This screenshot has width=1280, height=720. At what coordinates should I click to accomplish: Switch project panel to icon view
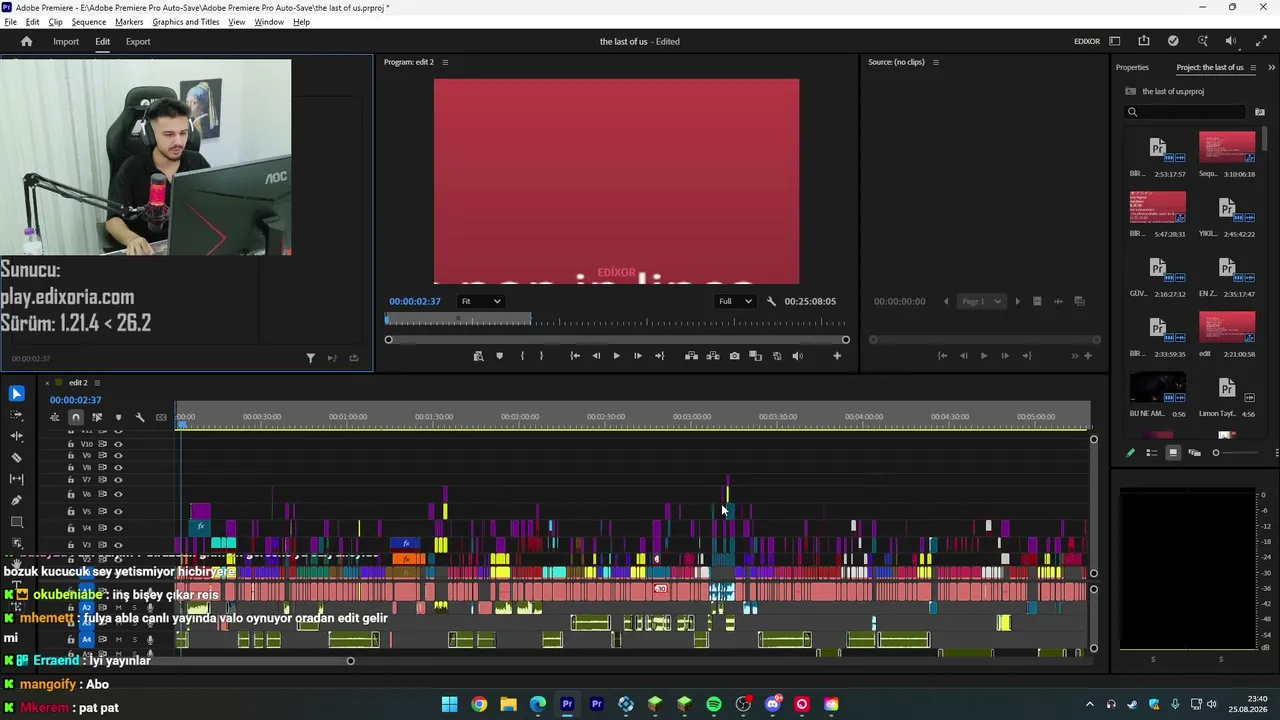pos(1173,453)
